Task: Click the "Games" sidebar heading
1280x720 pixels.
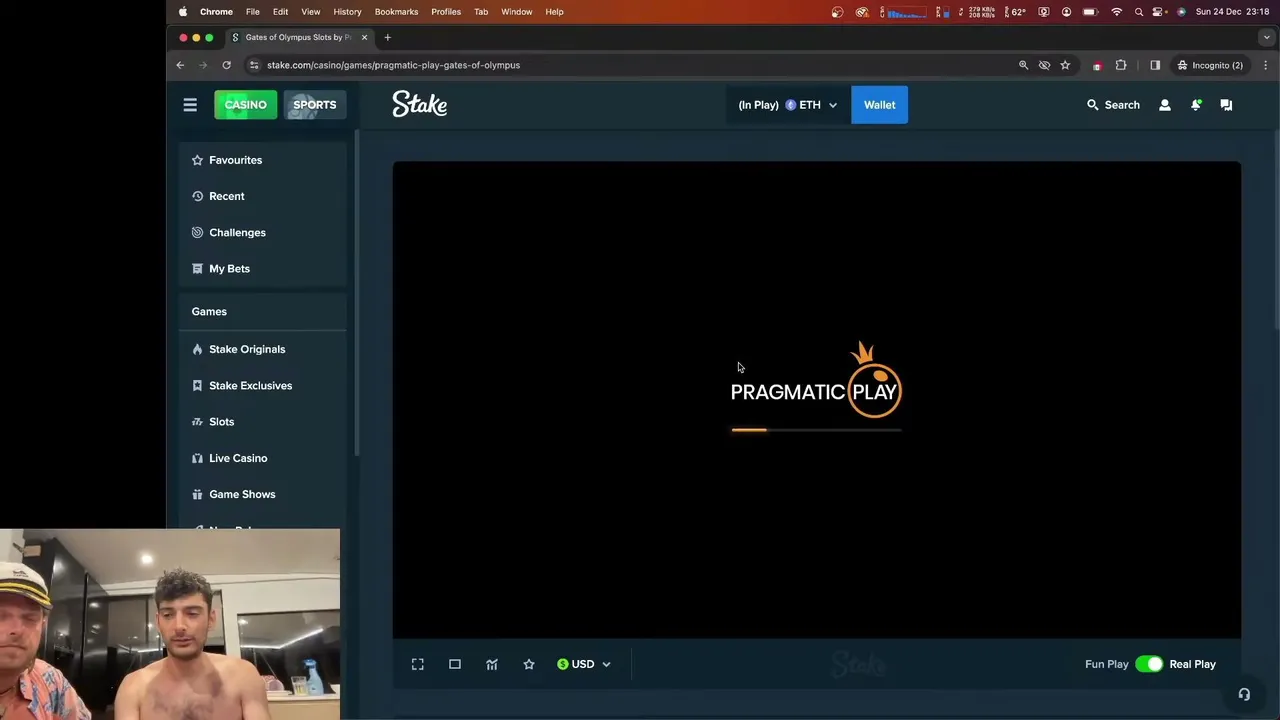Action: (x=209, y=311)
